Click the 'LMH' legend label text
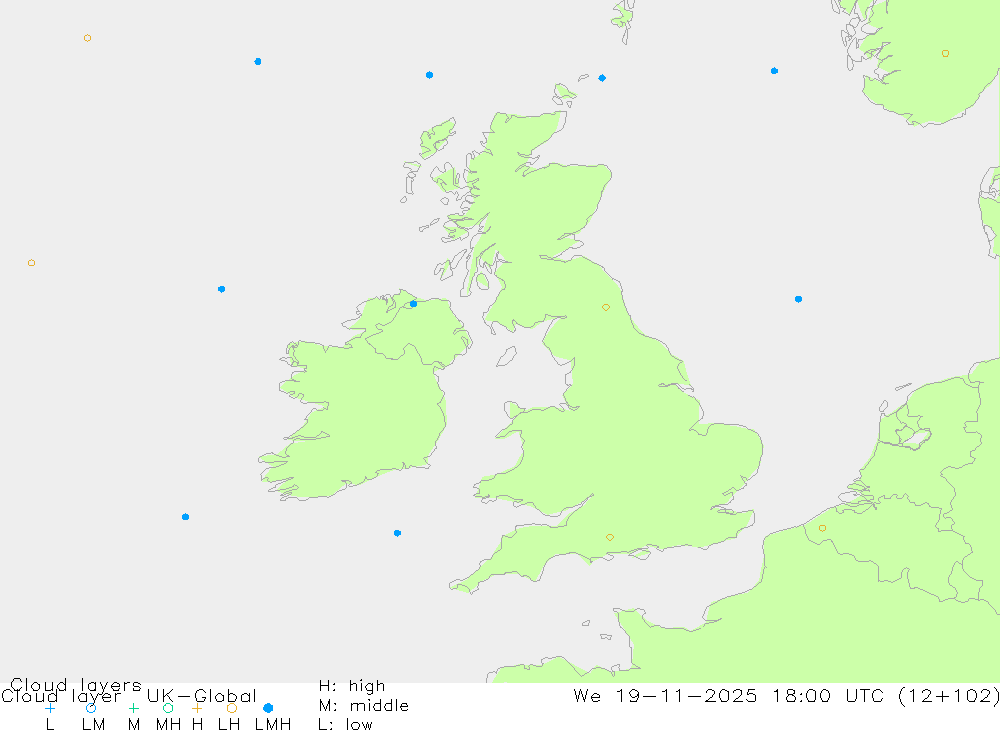This screenshot has width=1000, height=733. [273, 725]
